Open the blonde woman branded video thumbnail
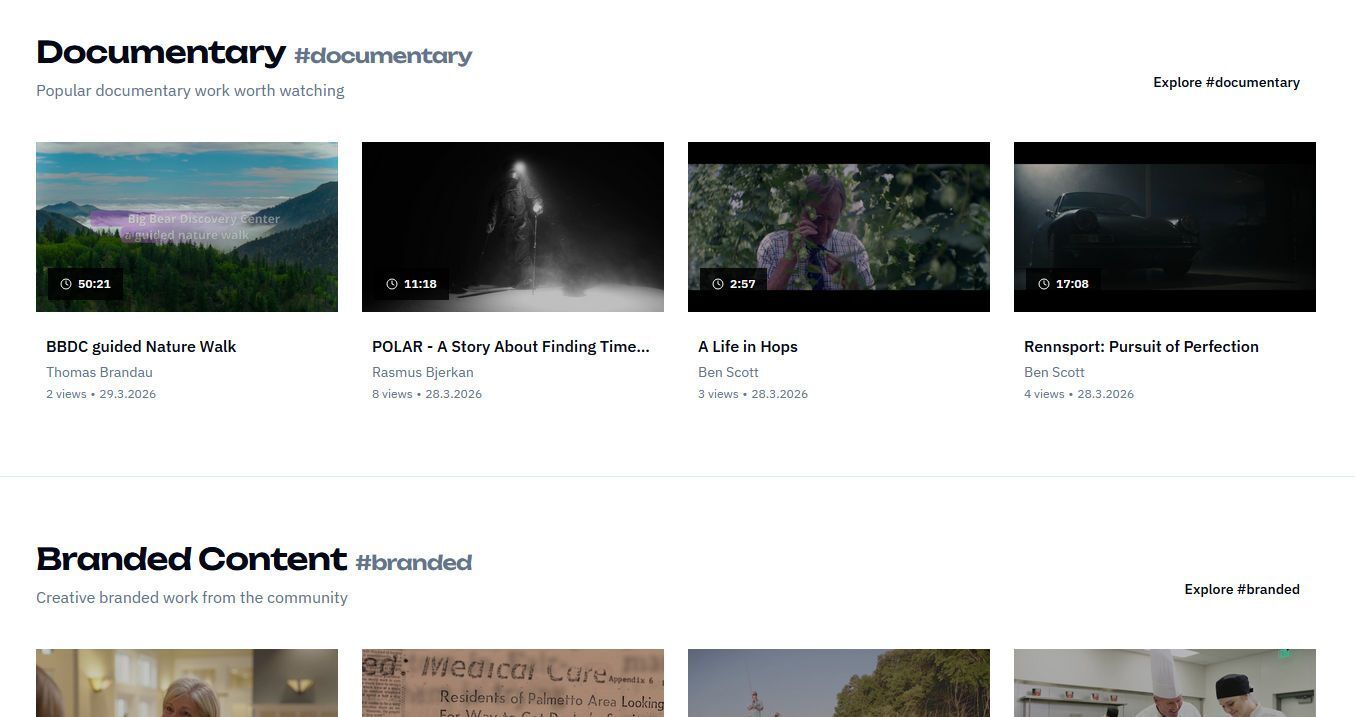The image size is (1355, 717). coord(186,683)
